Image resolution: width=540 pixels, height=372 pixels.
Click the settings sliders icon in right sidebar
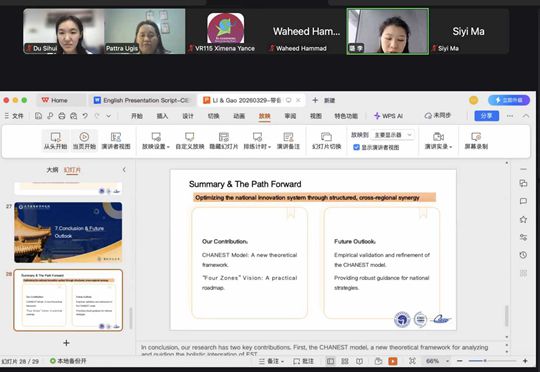(523, 237)
